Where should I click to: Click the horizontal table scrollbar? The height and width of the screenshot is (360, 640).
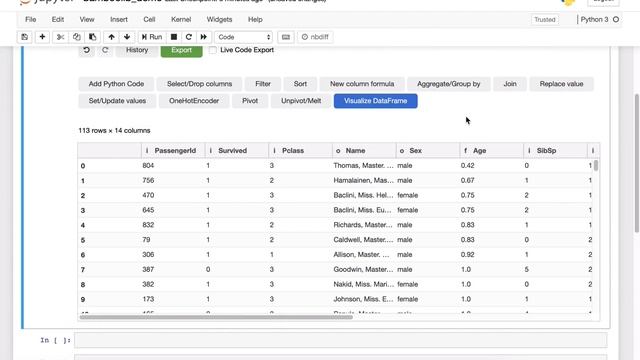pyautogui.click(x=216, y=317)
